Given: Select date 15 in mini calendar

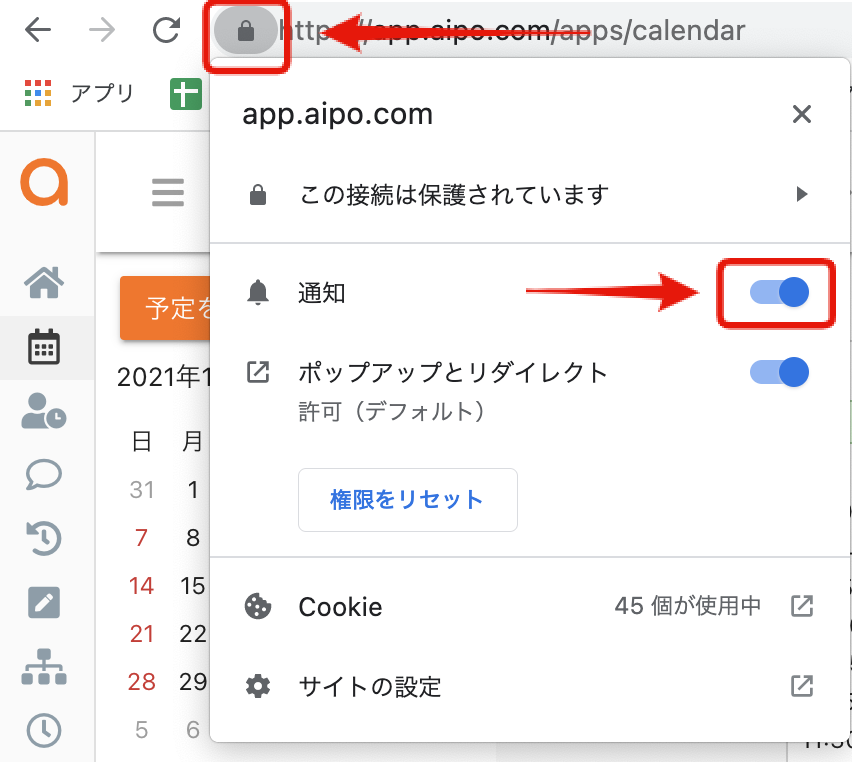Looking at the screenshot, I should coord(192,586).
